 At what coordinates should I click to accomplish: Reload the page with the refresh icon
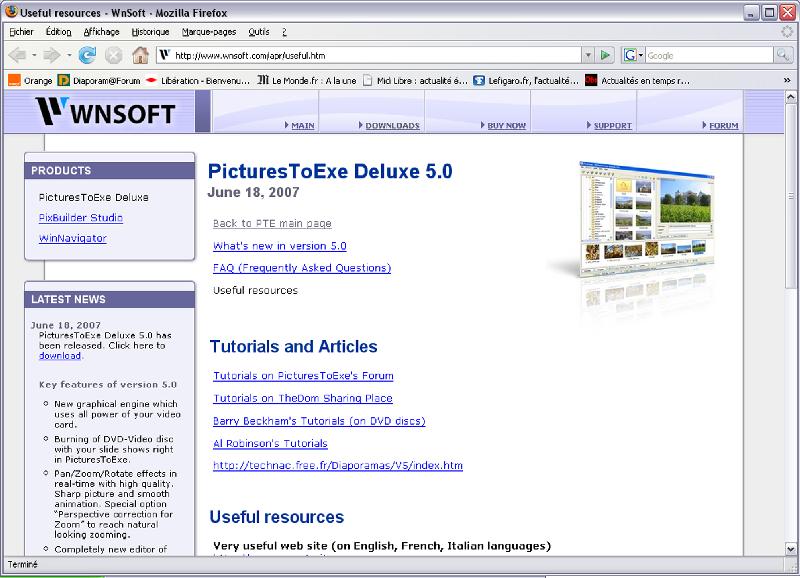tap(87, 55)
